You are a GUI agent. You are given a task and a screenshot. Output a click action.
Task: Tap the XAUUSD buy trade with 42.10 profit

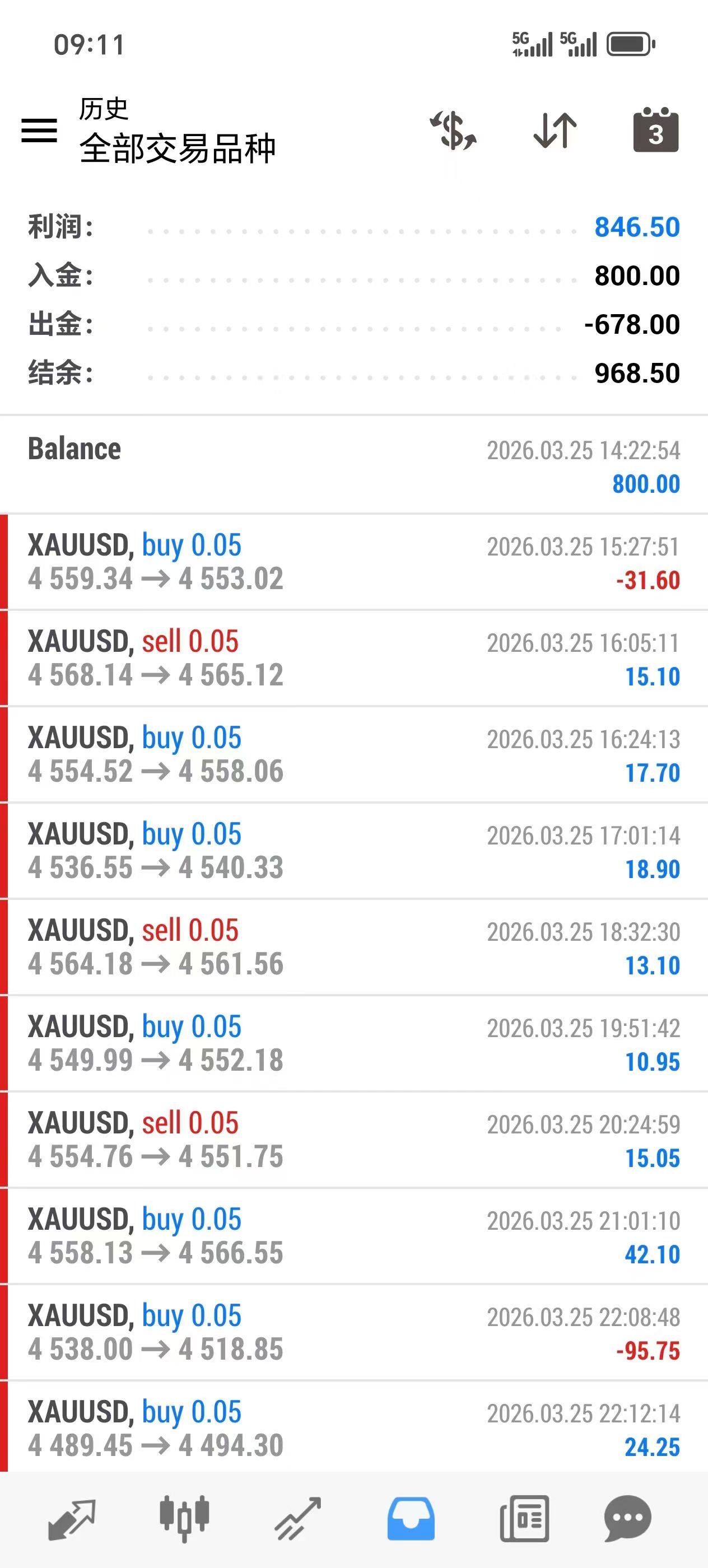353,1236
